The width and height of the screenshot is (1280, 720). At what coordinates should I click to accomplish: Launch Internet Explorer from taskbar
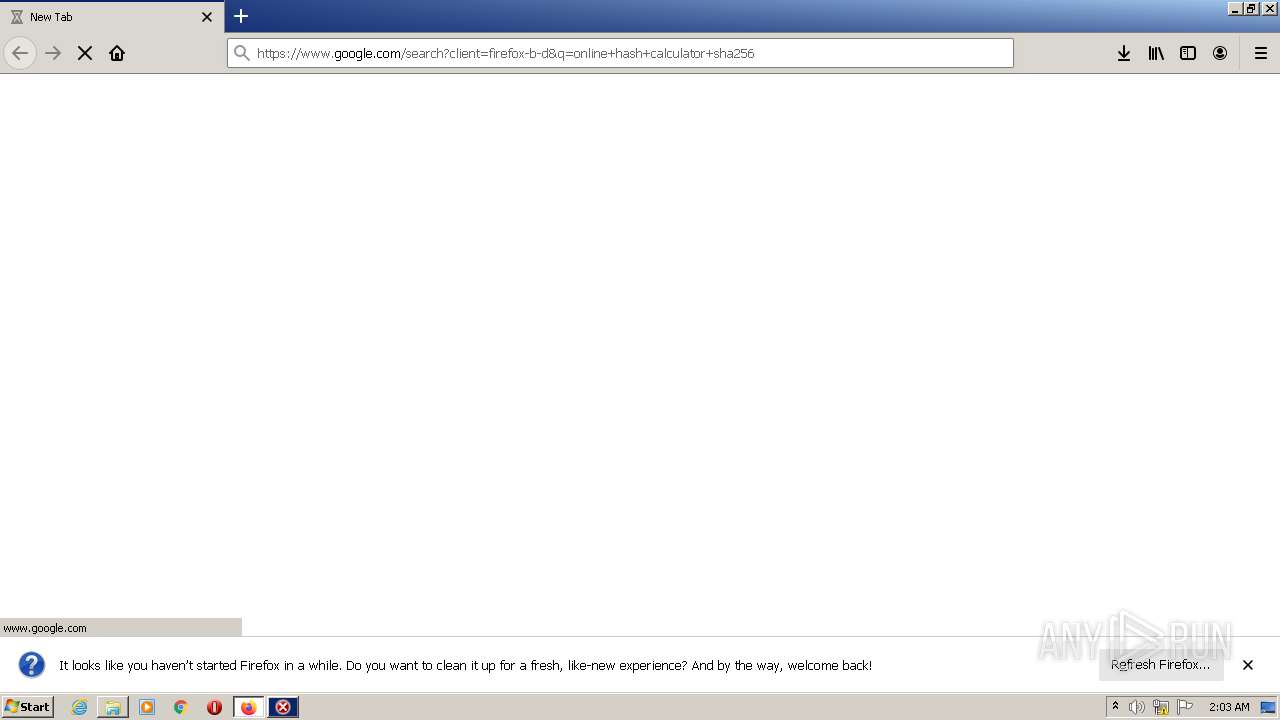80,707
